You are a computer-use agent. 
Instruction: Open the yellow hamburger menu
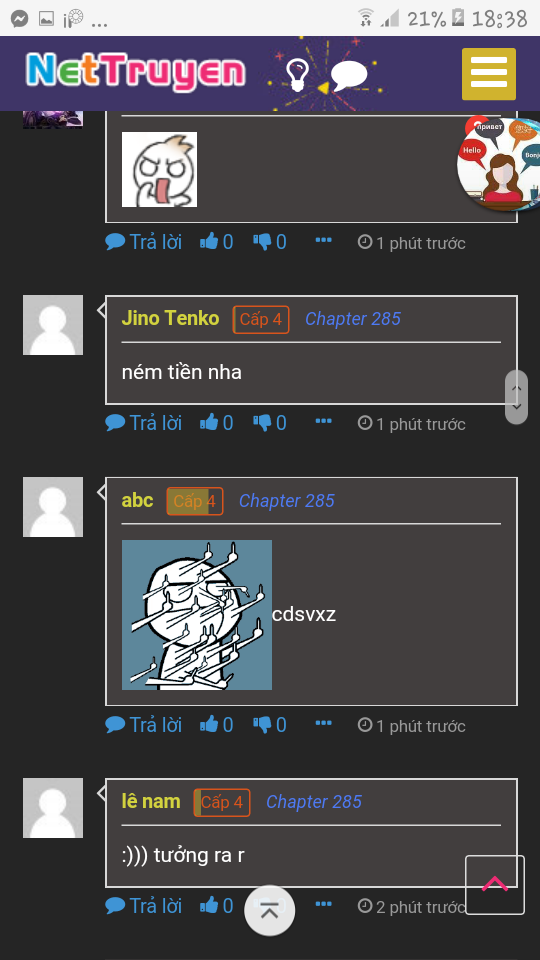[489, 73]
